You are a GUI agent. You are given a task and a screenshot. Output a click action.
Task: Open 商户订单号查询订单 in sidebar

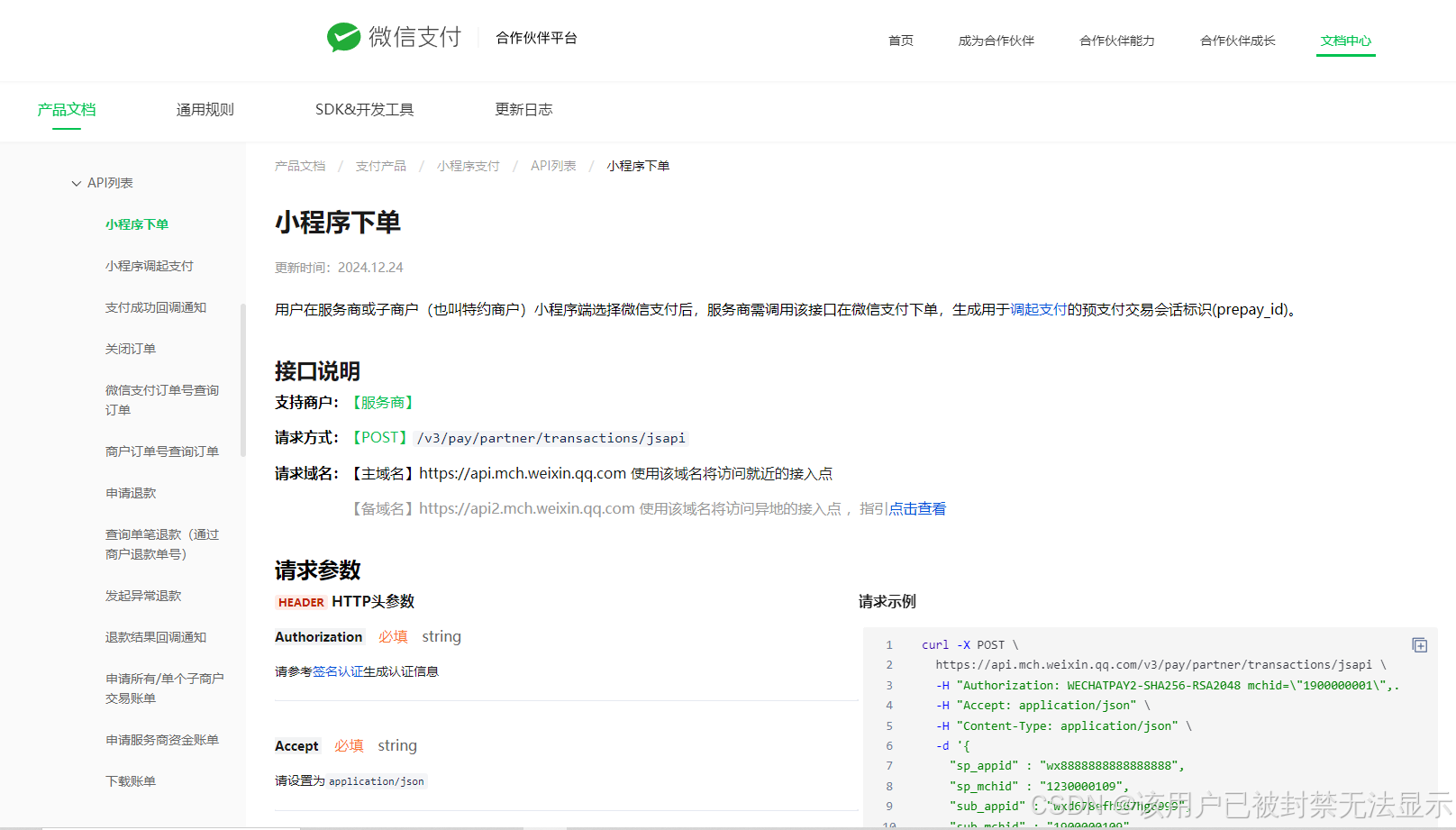click(161, 451)
